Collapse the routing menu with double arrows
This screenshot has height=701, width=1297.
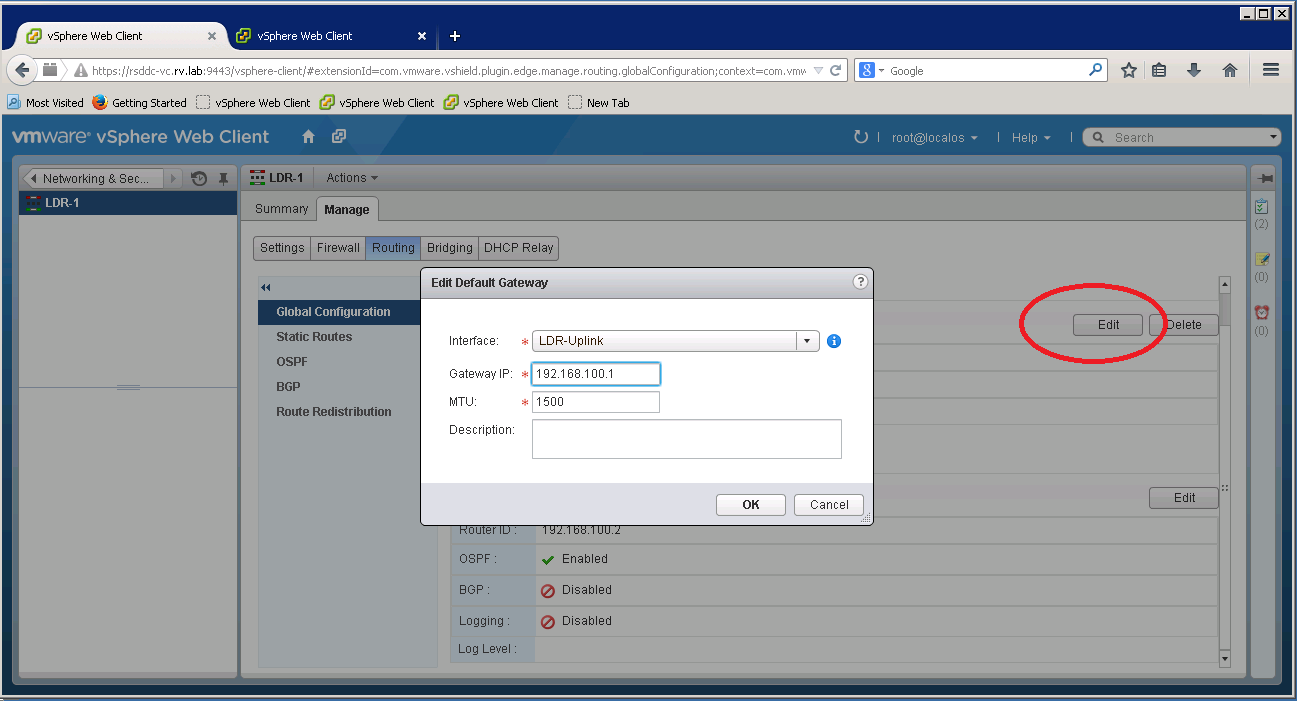pos(266,288)
